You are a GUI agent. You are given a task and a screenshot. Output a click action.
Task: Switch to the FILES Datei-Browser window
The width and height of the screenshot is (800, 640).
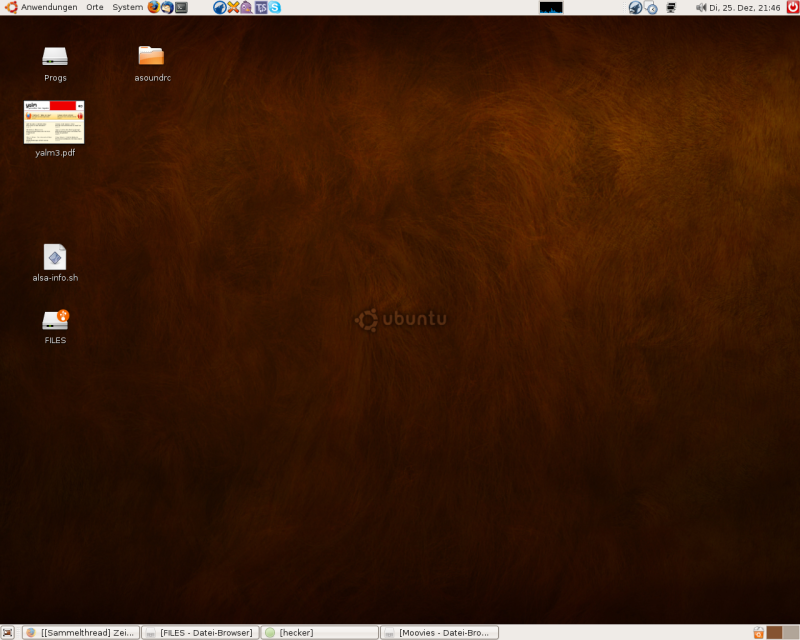(200, 632)
